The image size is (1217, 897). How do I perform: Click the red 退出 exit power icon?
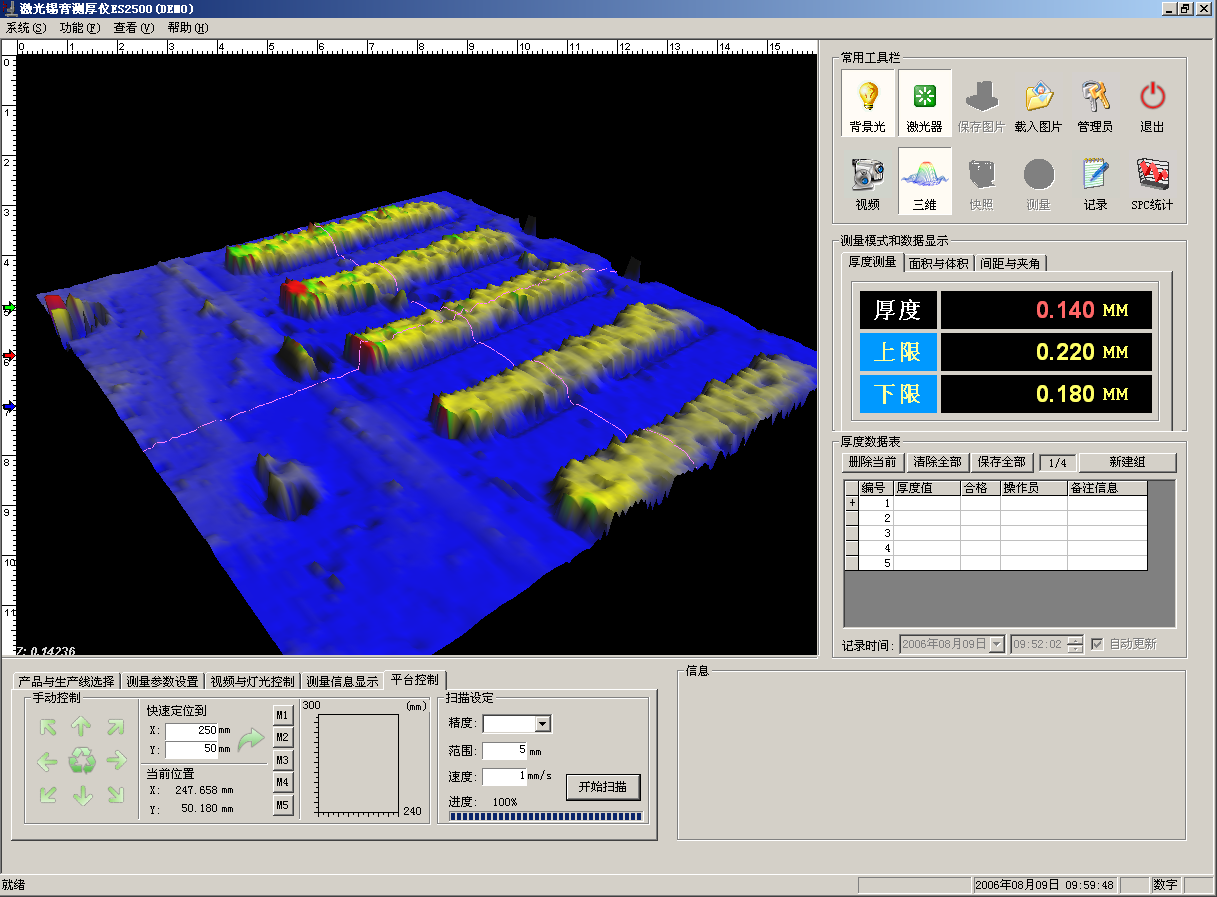pyautogui.click(x=1152, y=97)
